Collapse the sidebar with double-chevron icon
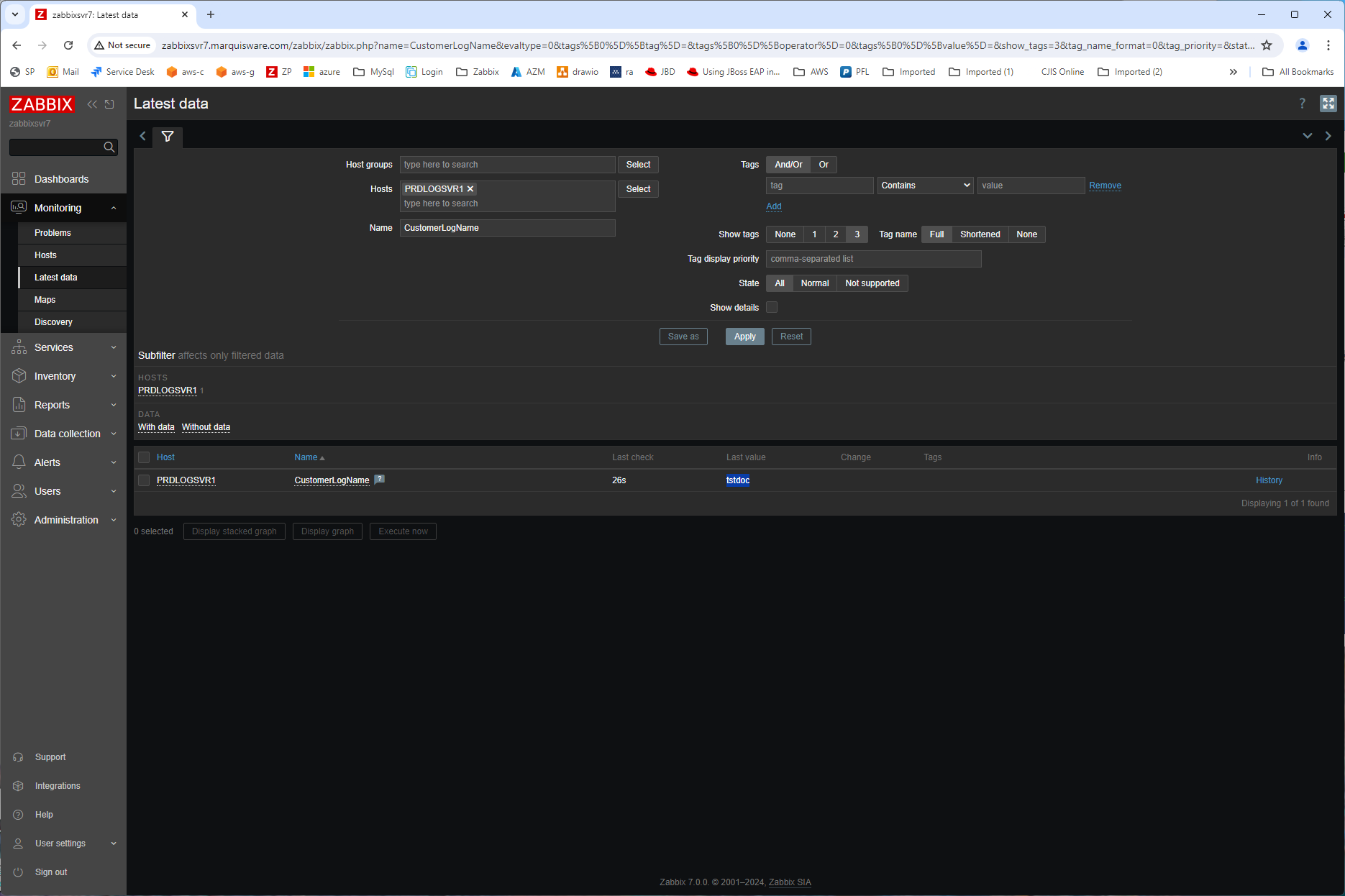The width and height of the screenshot is (1345, 896). 92,104
